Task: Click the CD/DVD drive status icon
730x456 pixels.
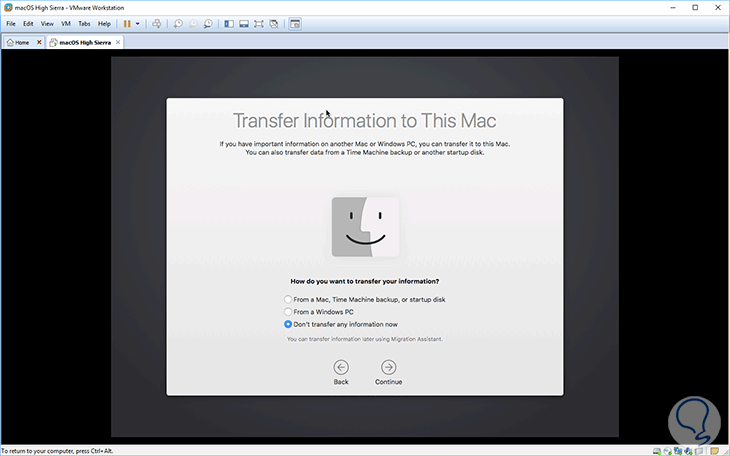Action: (x=668, y=451)
